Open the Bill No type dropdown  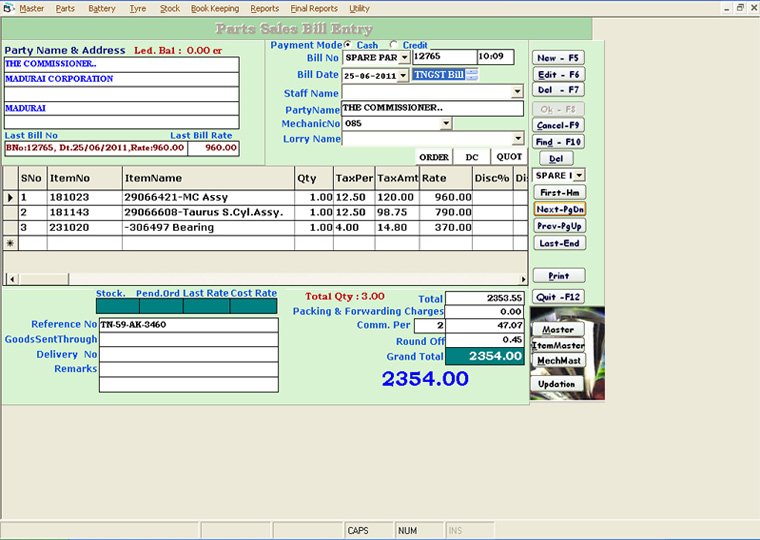point(404,58)
